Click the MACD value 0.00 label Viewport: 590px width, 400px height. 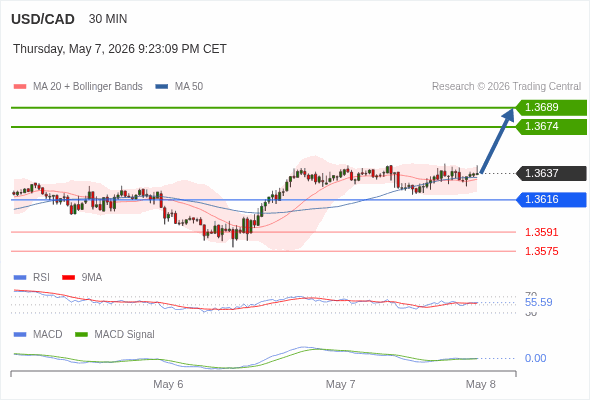point(535,358)
